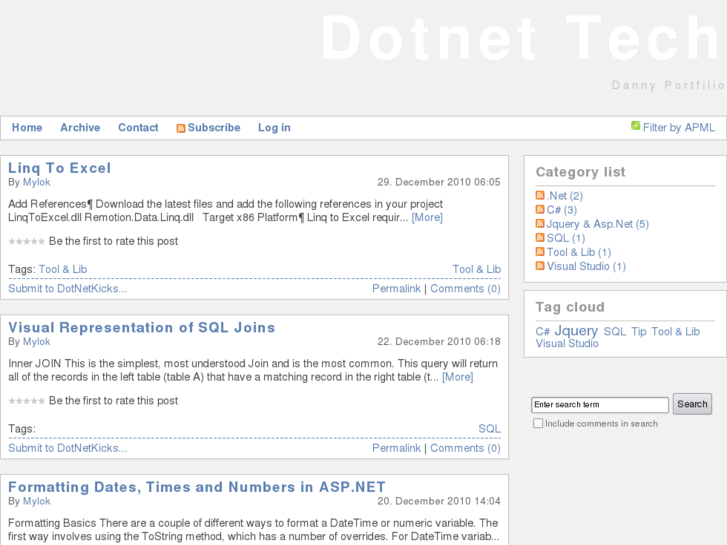Screen dimensions: 727x545
Task: Click date text 22. December 2010 06:18
Action: point(439,342)
